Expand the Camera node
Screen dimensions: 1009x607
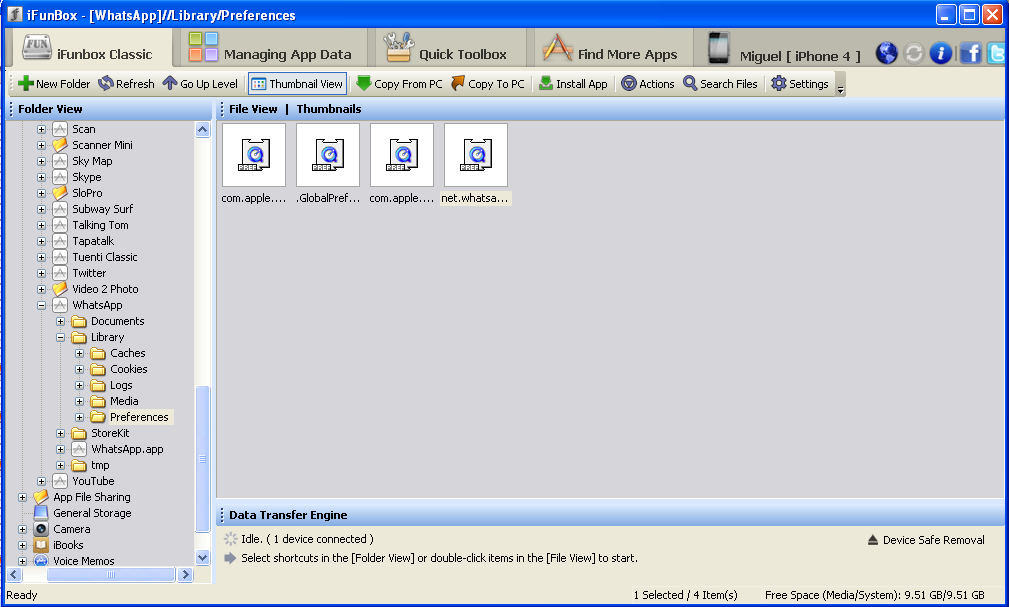pos(23,530)
